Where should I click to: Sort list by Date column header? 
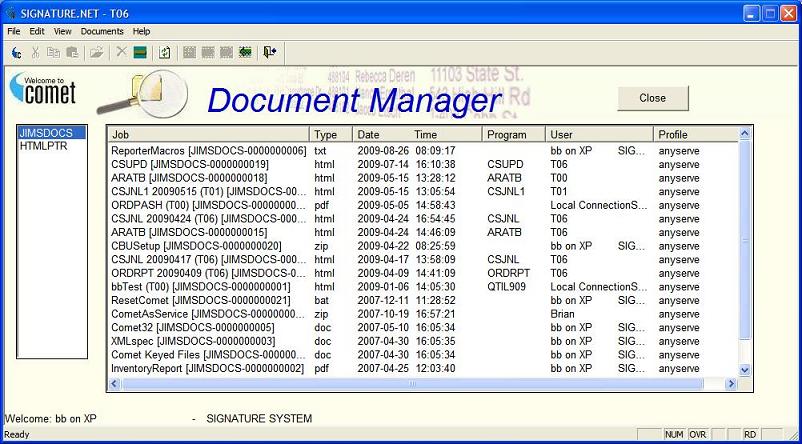pyautogui.click(x=368, y=135)
